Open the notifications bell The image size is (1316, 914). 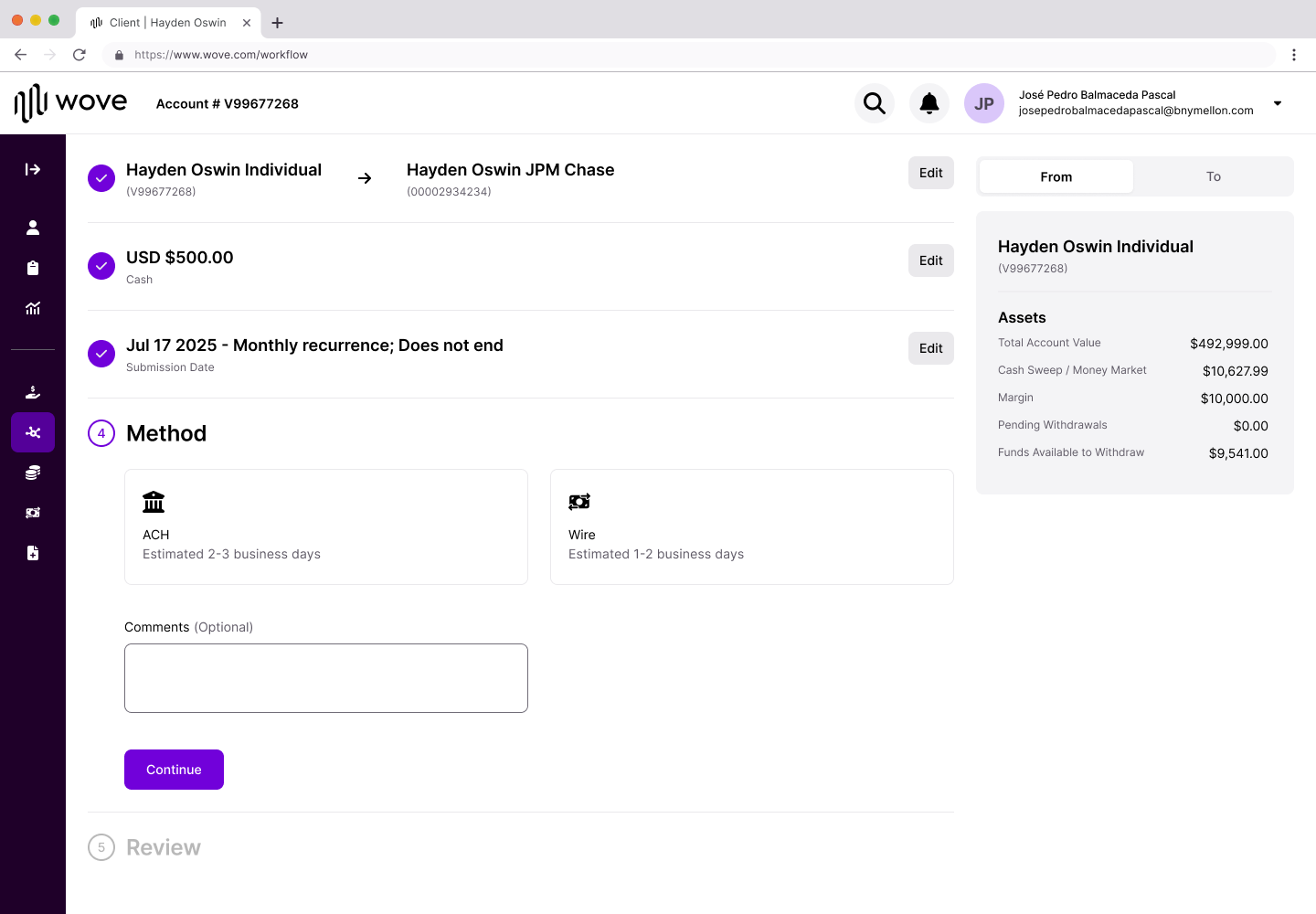(x=929, y=103)
